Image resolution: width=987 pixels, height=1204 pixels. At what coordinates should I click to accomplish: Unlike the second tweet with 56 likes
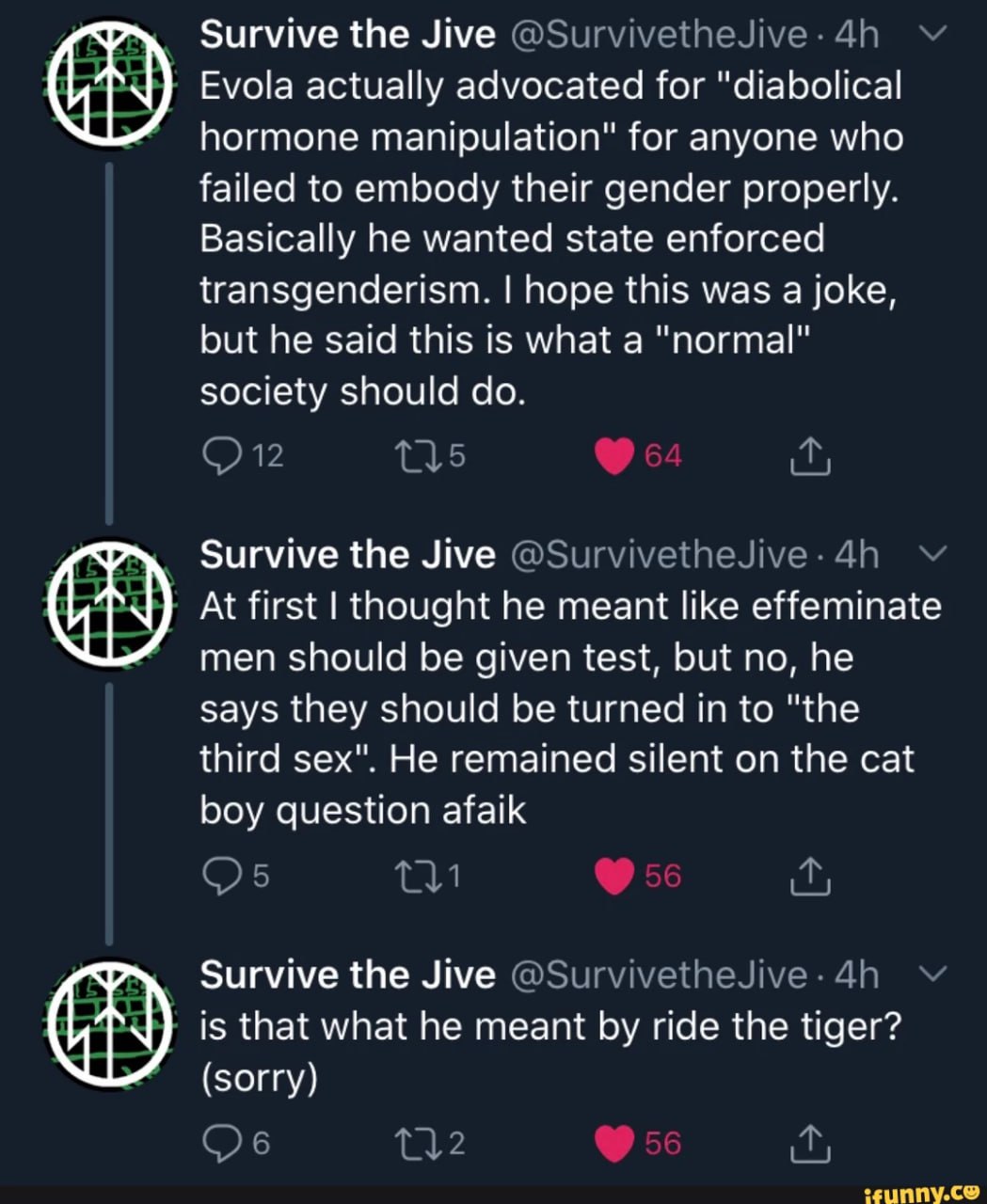pos(615,877)
